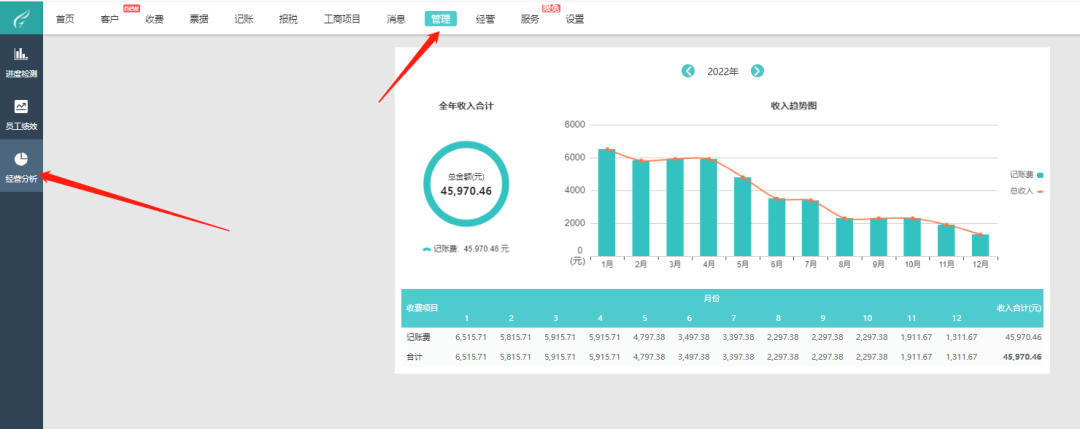Select the 管理 tab in top navigation
Screen dimensions: 1080x429
440,19
